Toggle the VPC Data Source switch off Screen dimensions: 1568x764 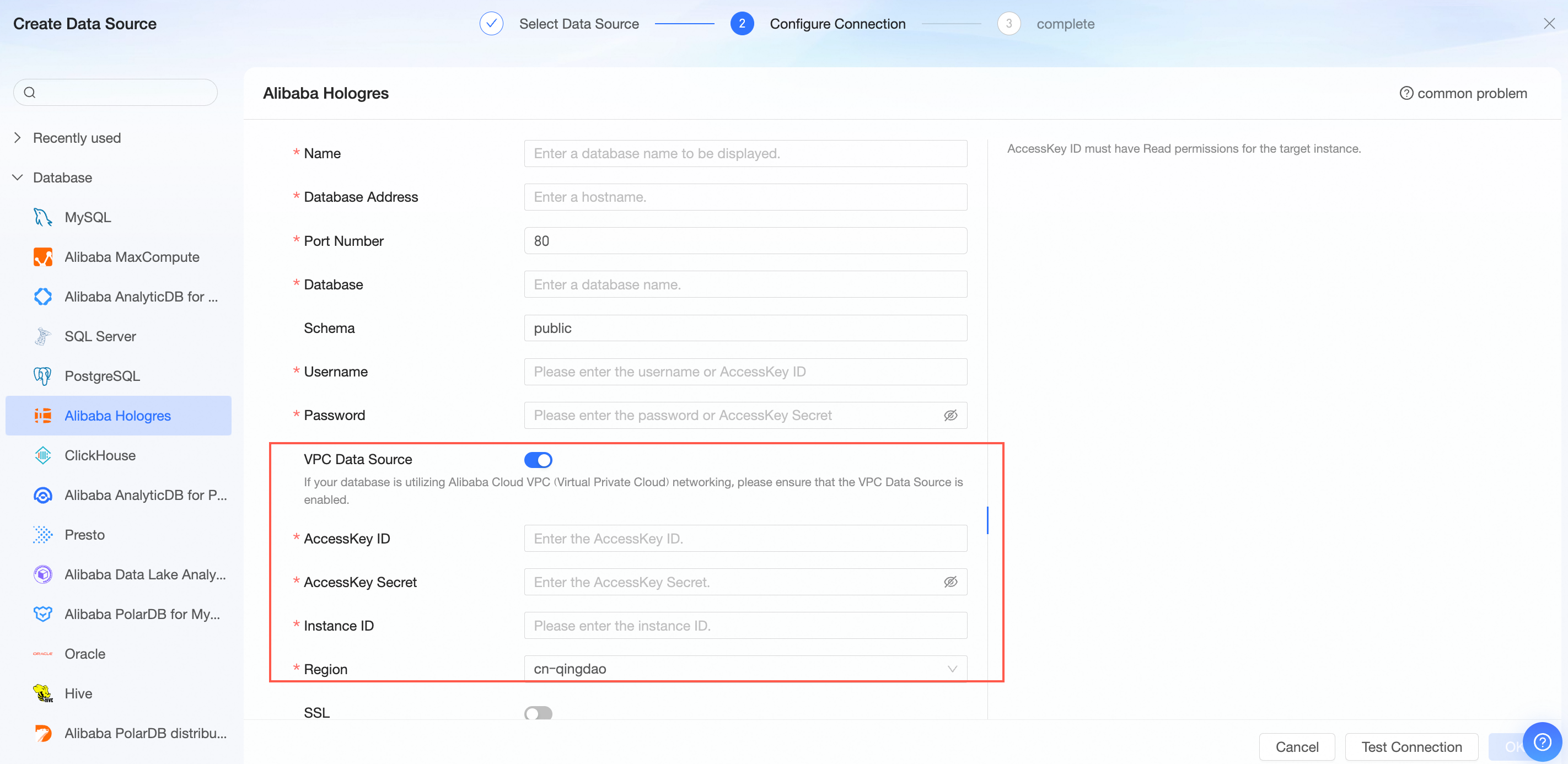pyautogui.click(x=538, y=460)
